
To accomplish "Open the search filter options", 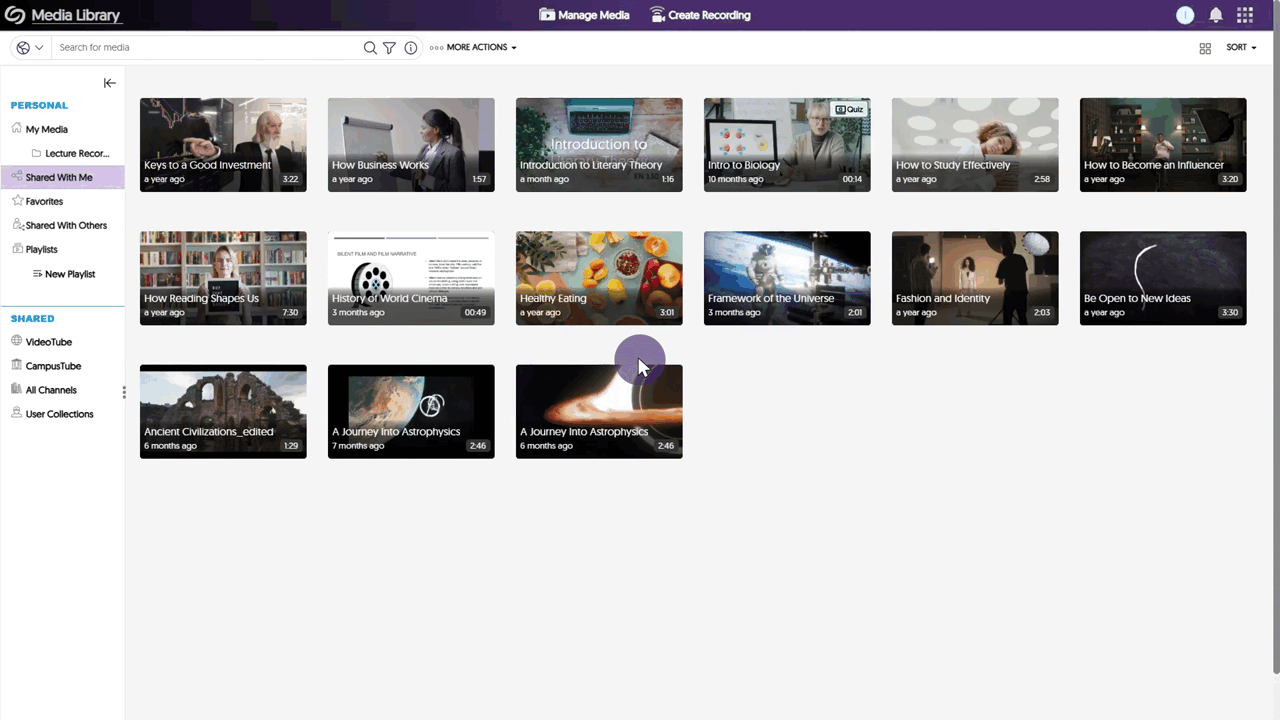I will [x=389, y=47].
